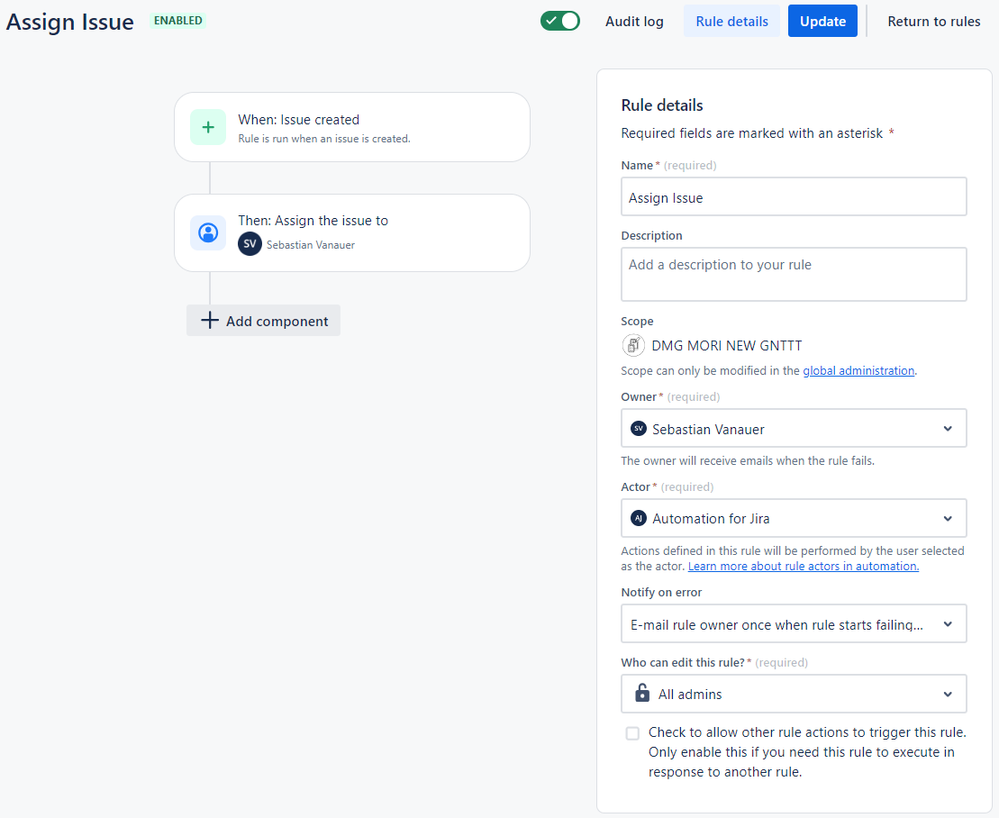Open the Notify on error dropdown

pyautogui.click(x=793, y=624)
